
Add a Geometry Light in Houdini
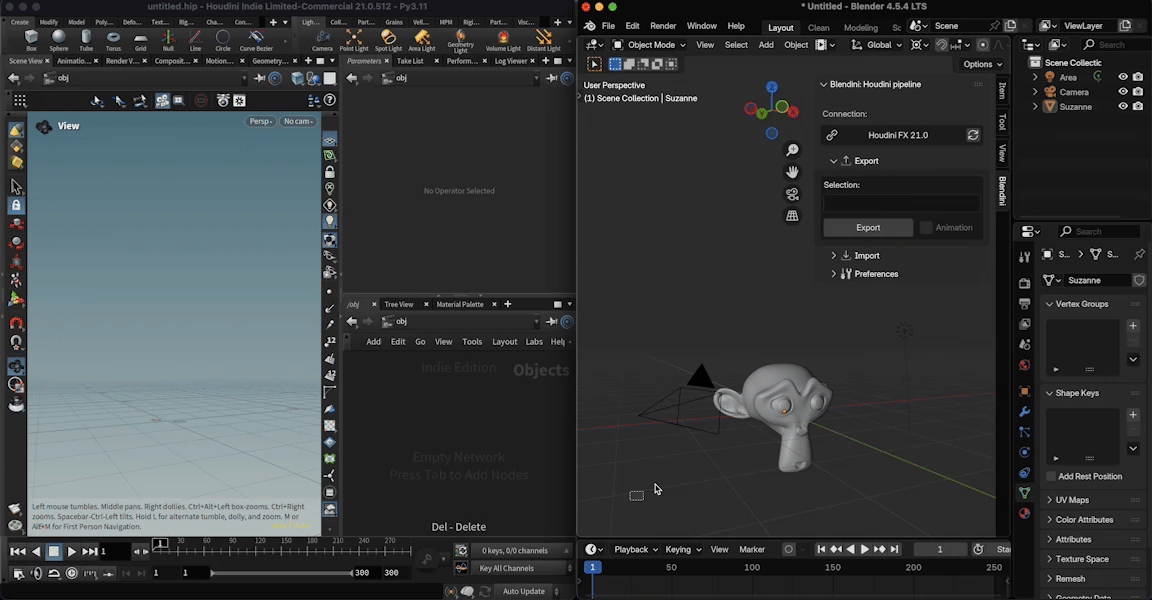click(461, 41)
